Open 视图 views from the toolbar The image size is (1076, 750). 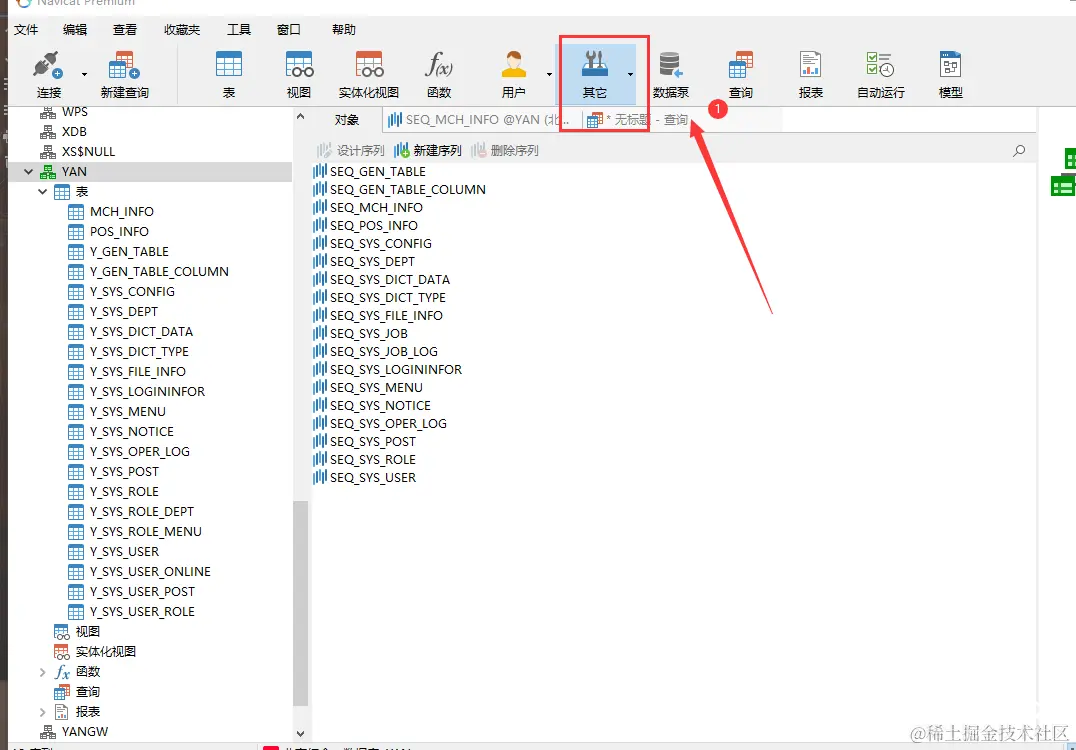pos(299,73)
